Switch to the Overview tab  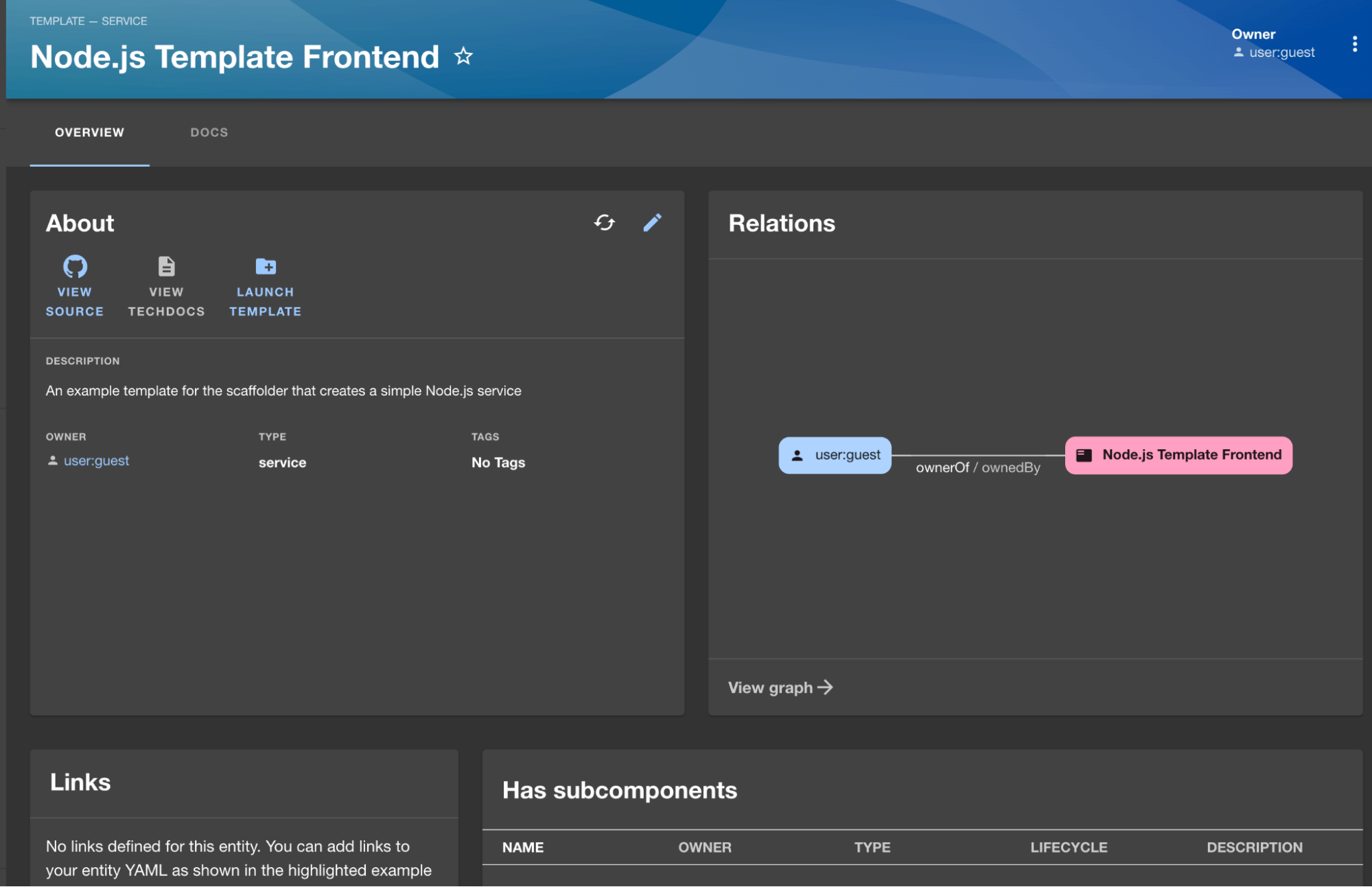coord(90,132)
